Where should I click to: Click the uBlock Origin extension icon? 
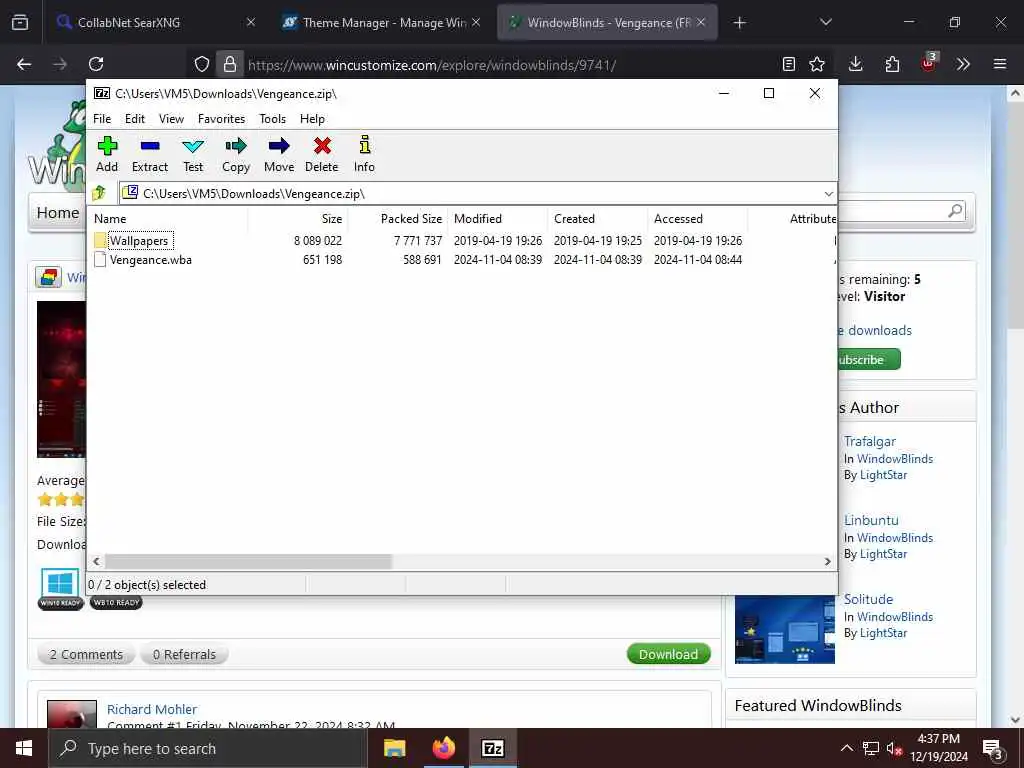[x=928, y=63]
